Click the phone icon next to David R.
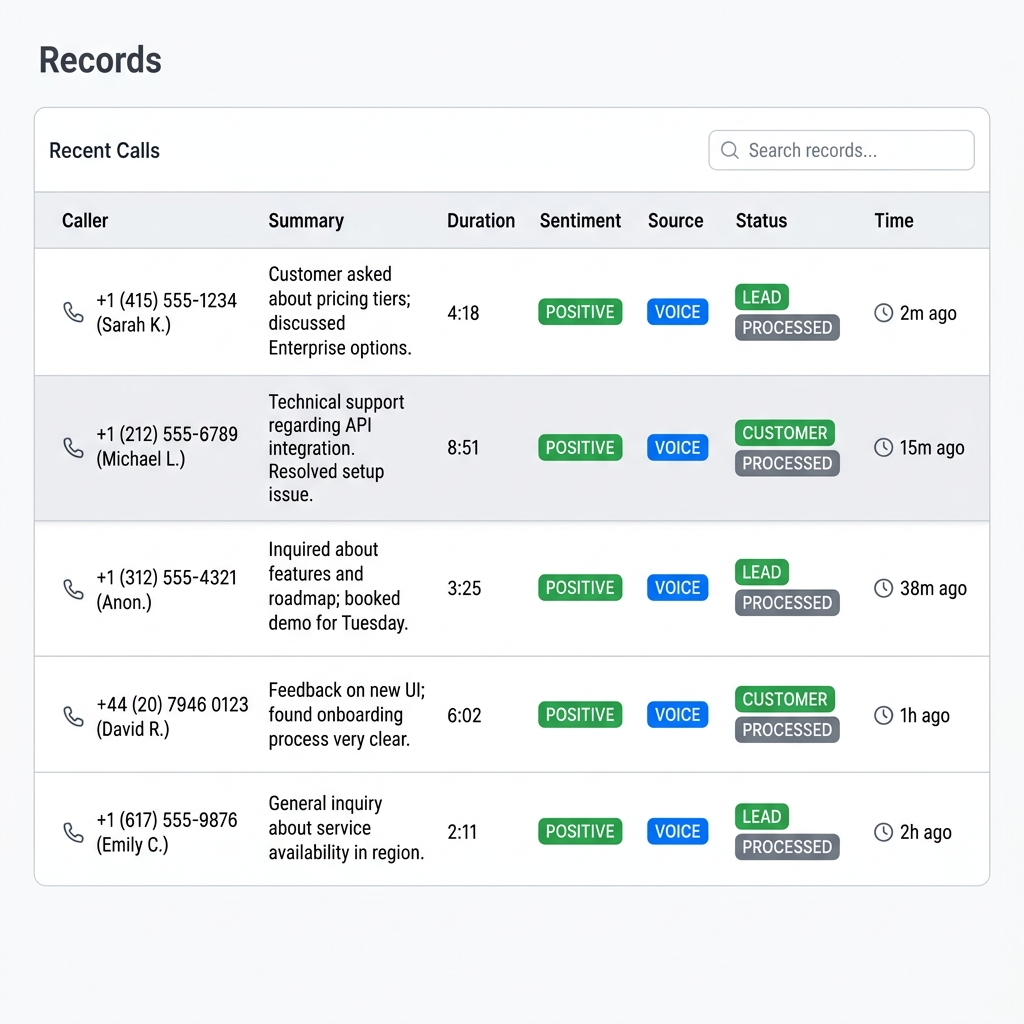Screen dimensions: 1024x1024 point(72,715)
